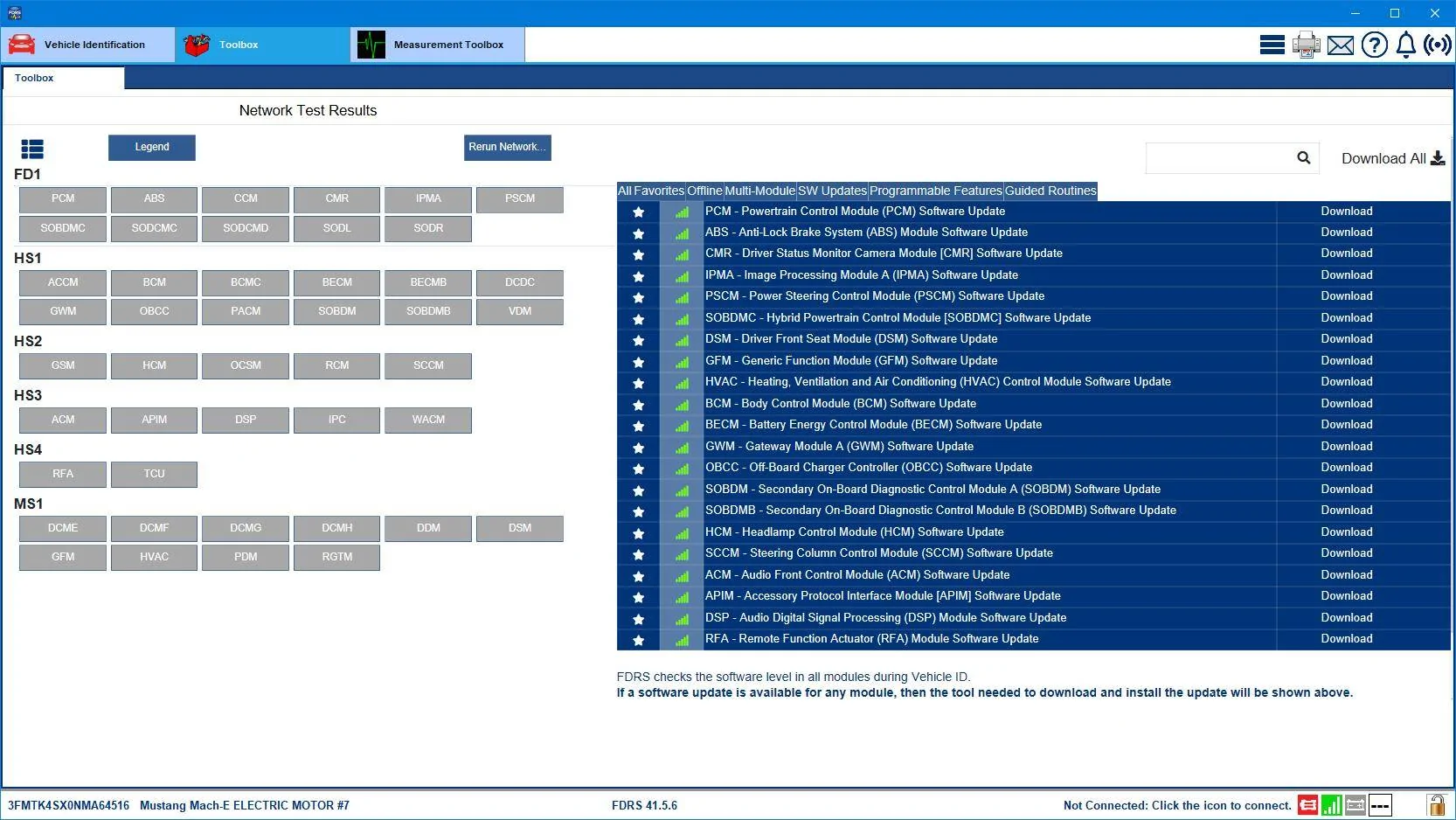Click the VIN 3FMTK4SX0NMA64516 in the status bar
Image resolution: width=1456 pixels, height=820 pixels.
68,805
